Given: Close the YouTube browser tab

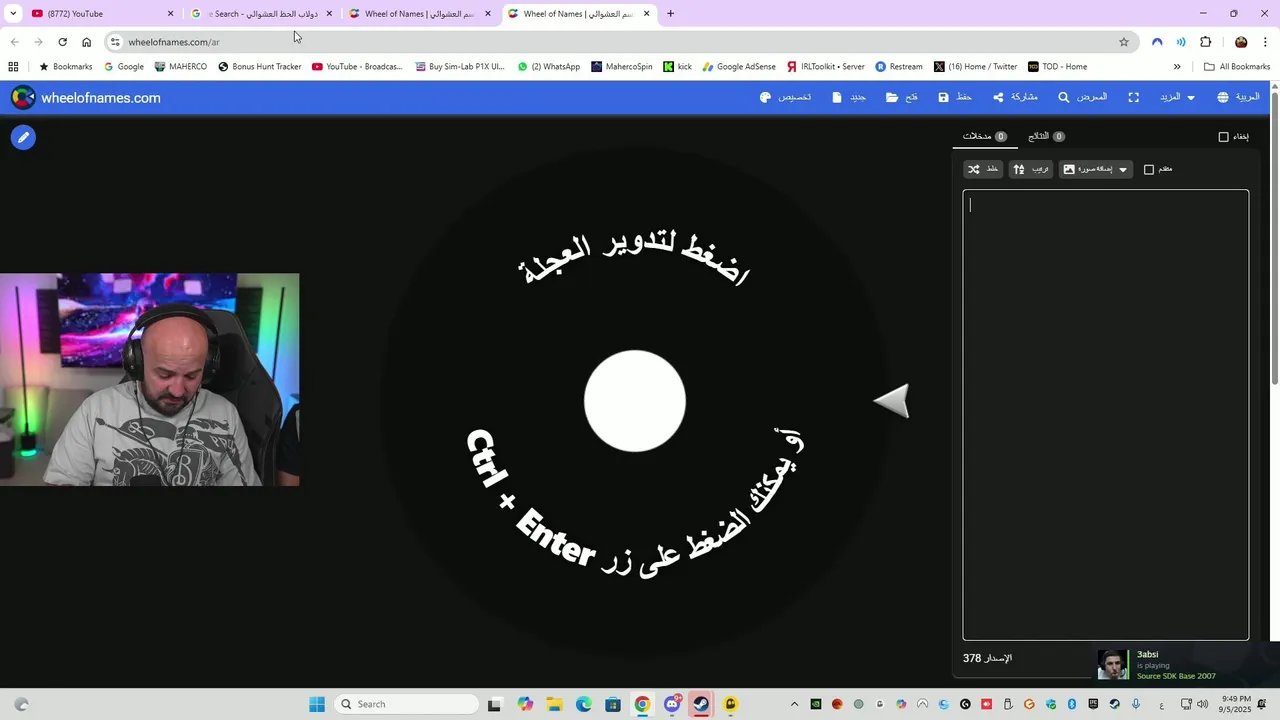Looking at the screenshot, I should 170,13.
